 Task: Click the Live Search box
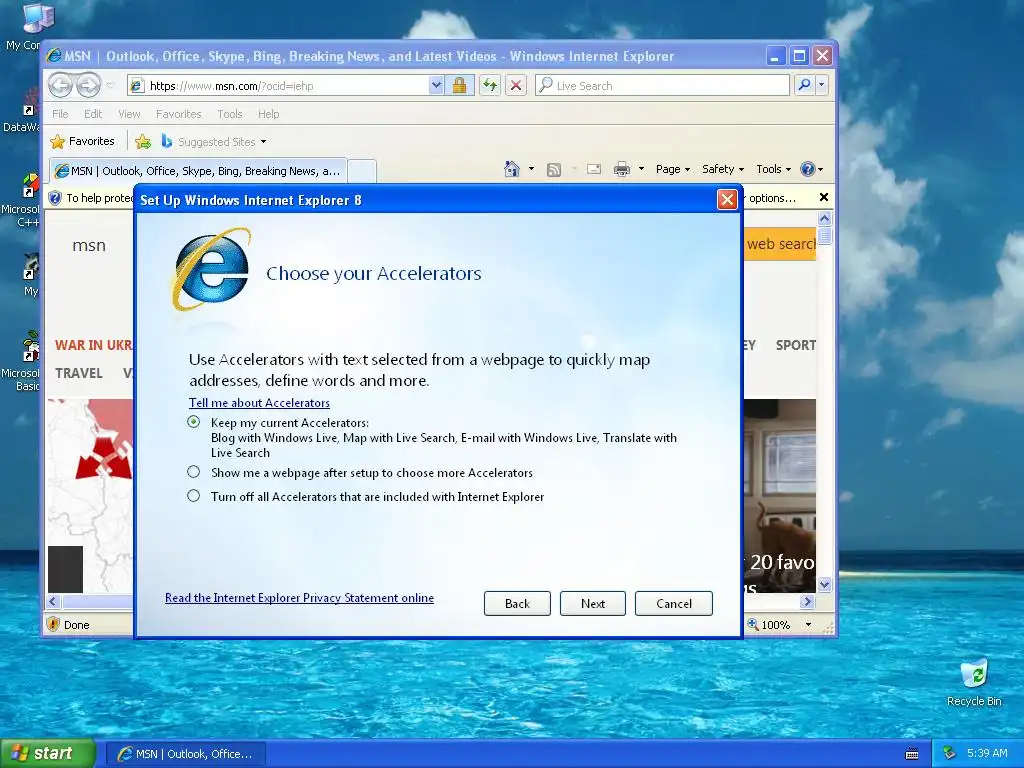coord(662,86)
